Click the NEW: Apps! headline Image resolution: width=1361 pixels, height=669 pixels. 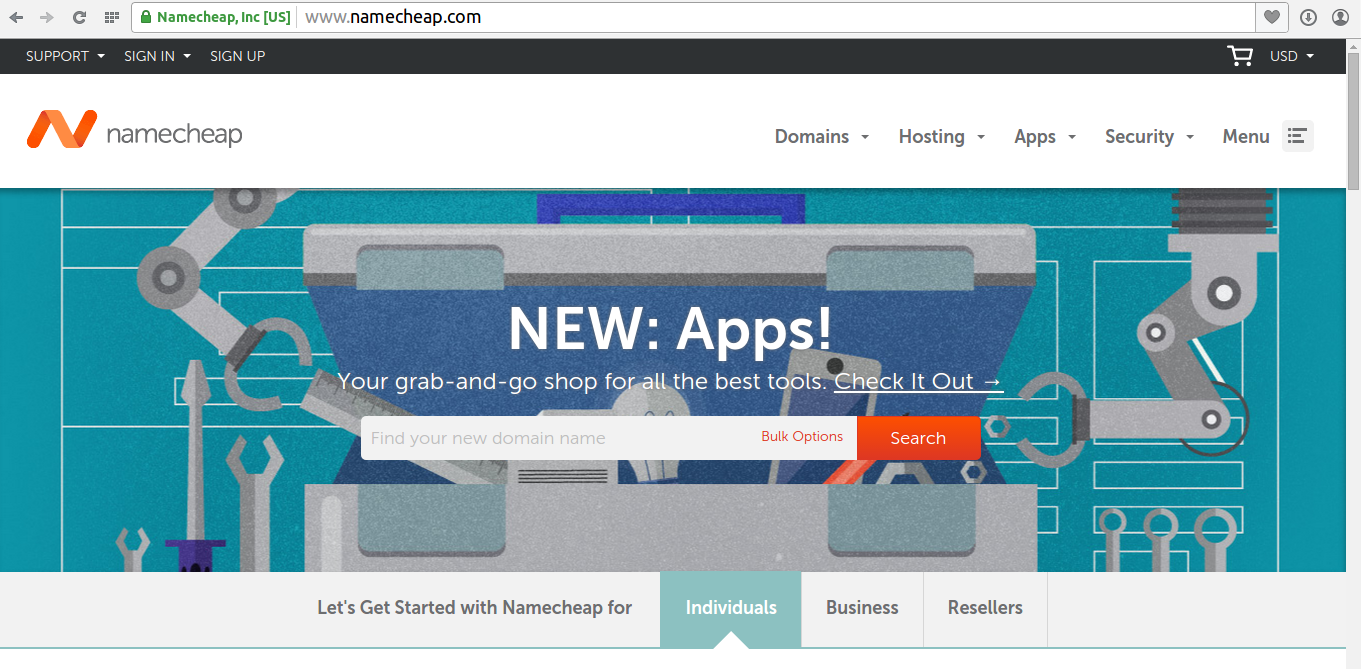(x=670, y=328)
